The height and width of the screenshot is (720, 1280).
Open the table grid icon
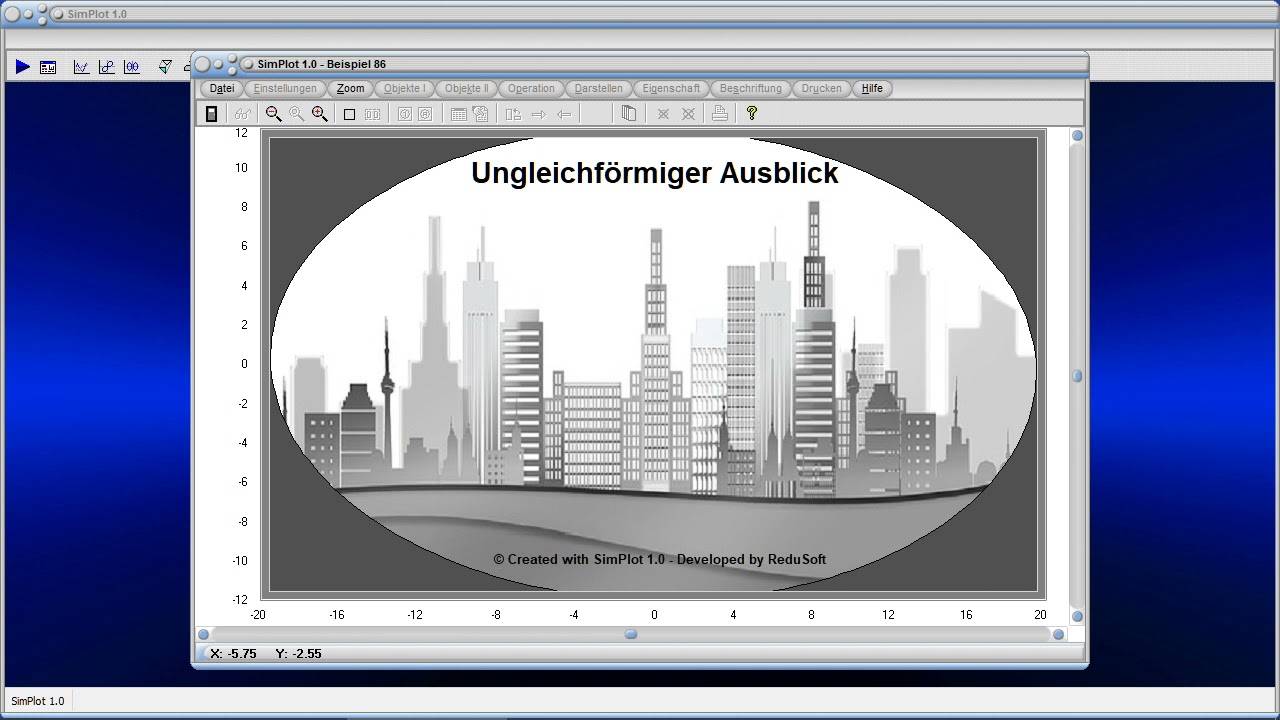458,114
